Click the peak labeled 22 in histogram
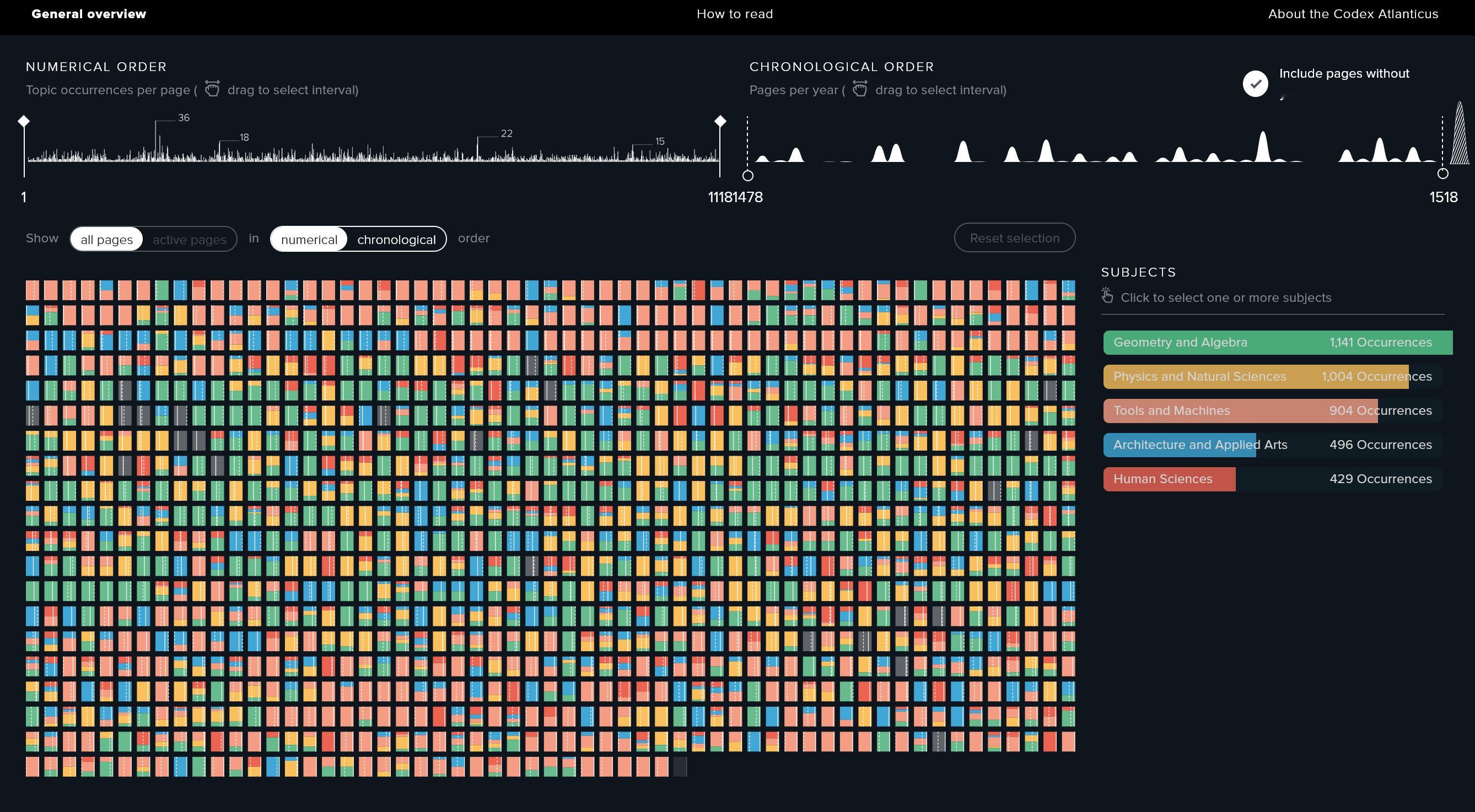 point(478,149)
